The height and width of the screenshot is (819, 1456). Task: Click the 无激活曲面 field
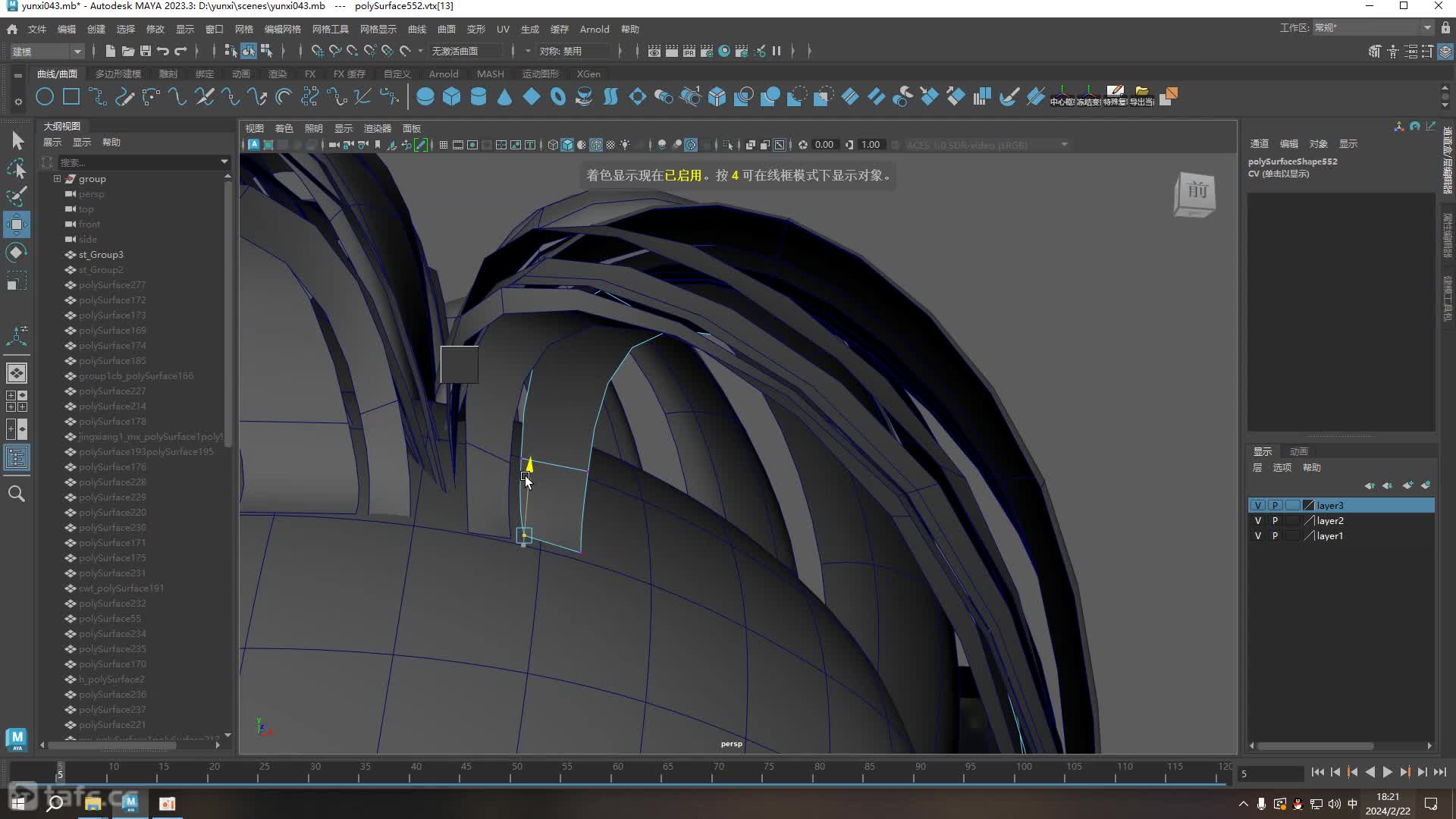466,51
